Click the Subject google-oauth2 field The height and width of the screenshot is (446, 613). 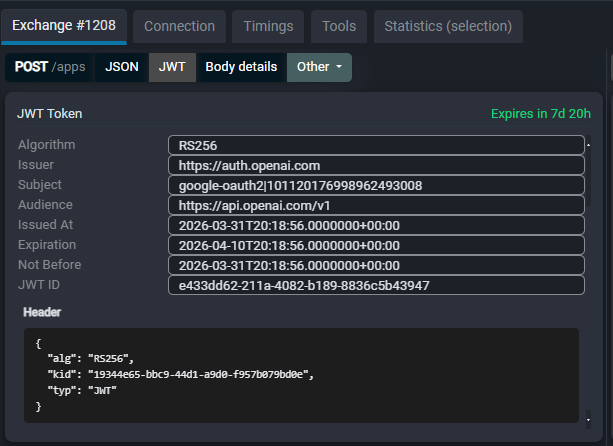point(376,185)
